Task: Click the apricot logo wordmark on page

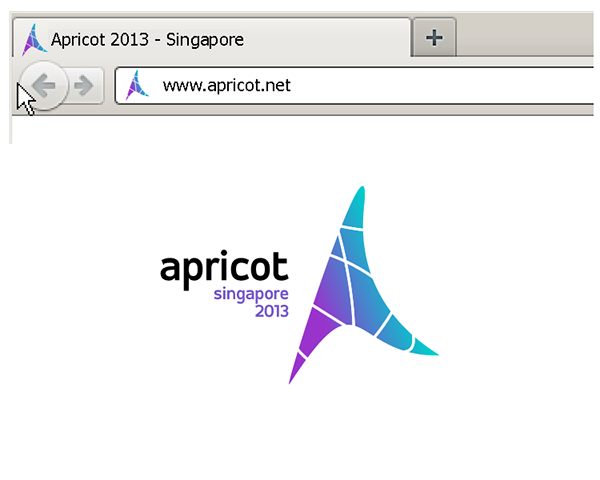Action: click(x=224, y=269)
